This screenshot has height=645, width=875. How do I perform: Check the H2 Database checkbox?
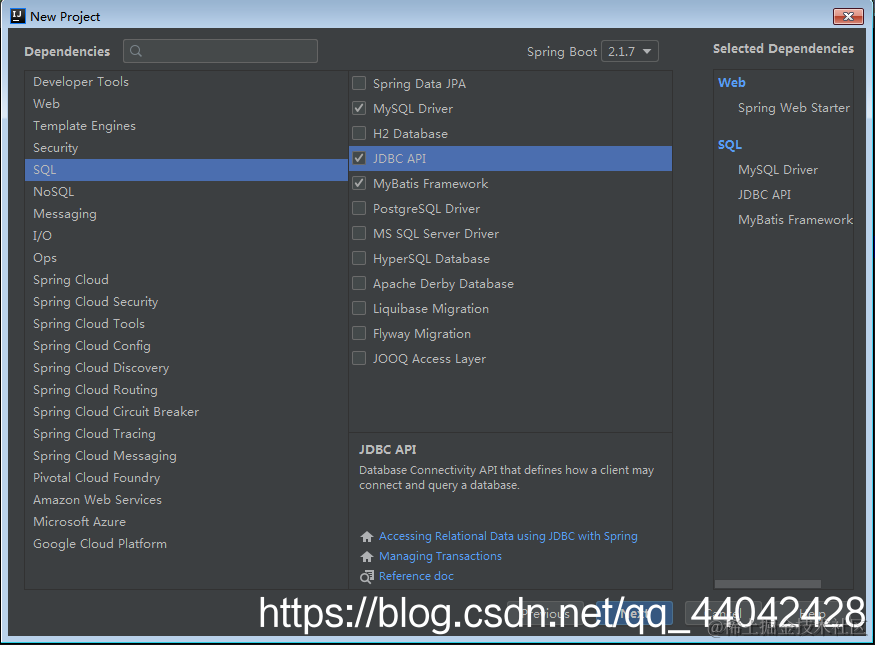[359, 133]
